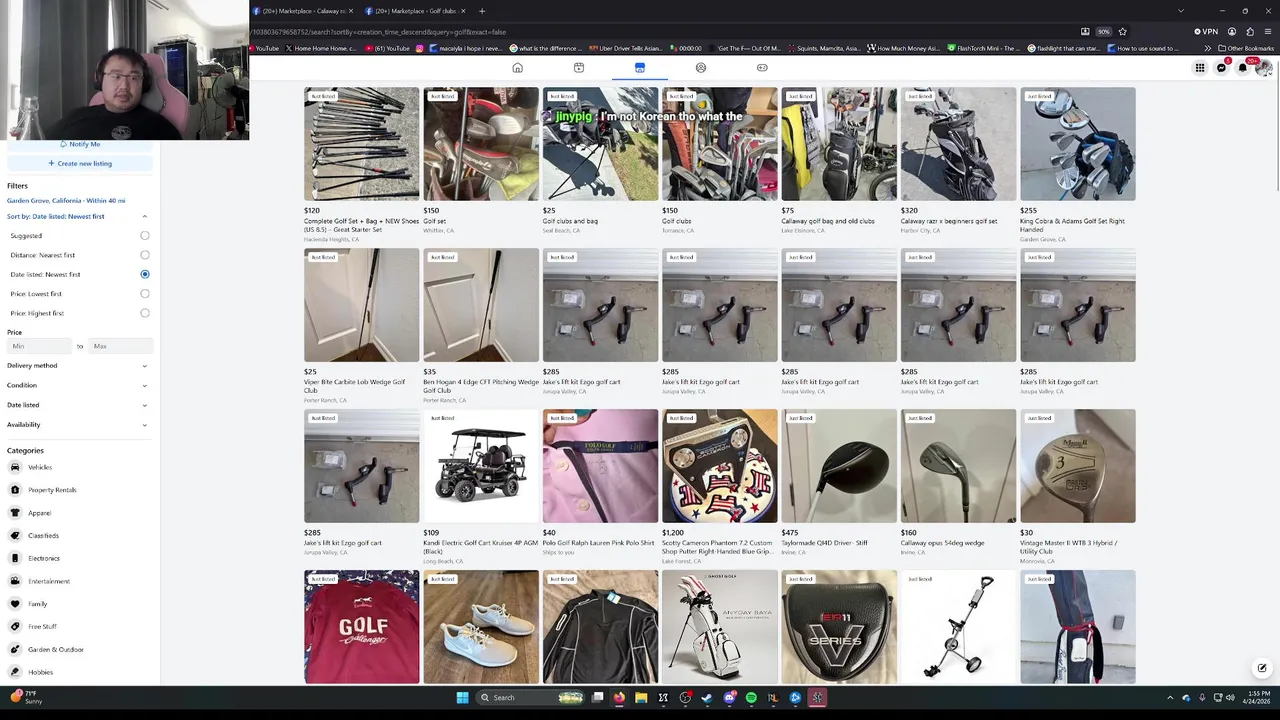Switch to Marketplace Golf clubs tab

point(415,11)
